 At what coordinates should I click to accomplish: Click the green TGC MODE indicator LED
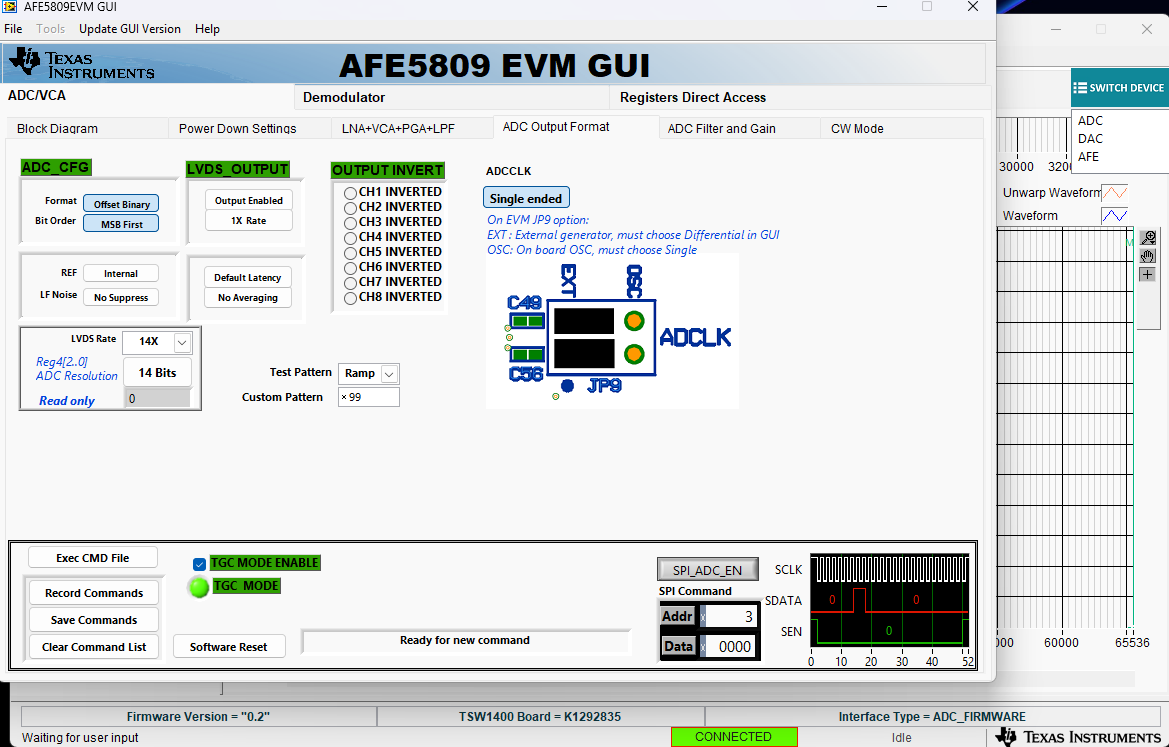pyautogui.click(x=198, y=587)
